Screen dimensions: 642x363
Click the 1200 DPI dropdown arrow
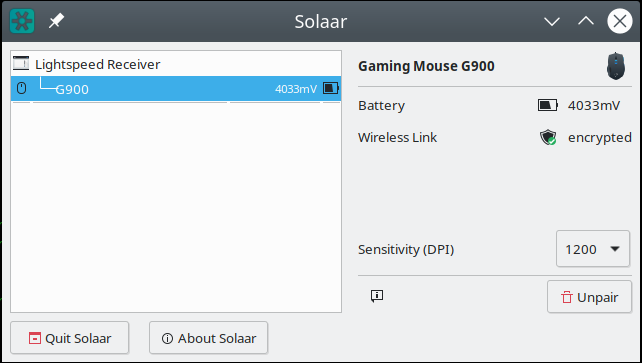coord(615,249)
